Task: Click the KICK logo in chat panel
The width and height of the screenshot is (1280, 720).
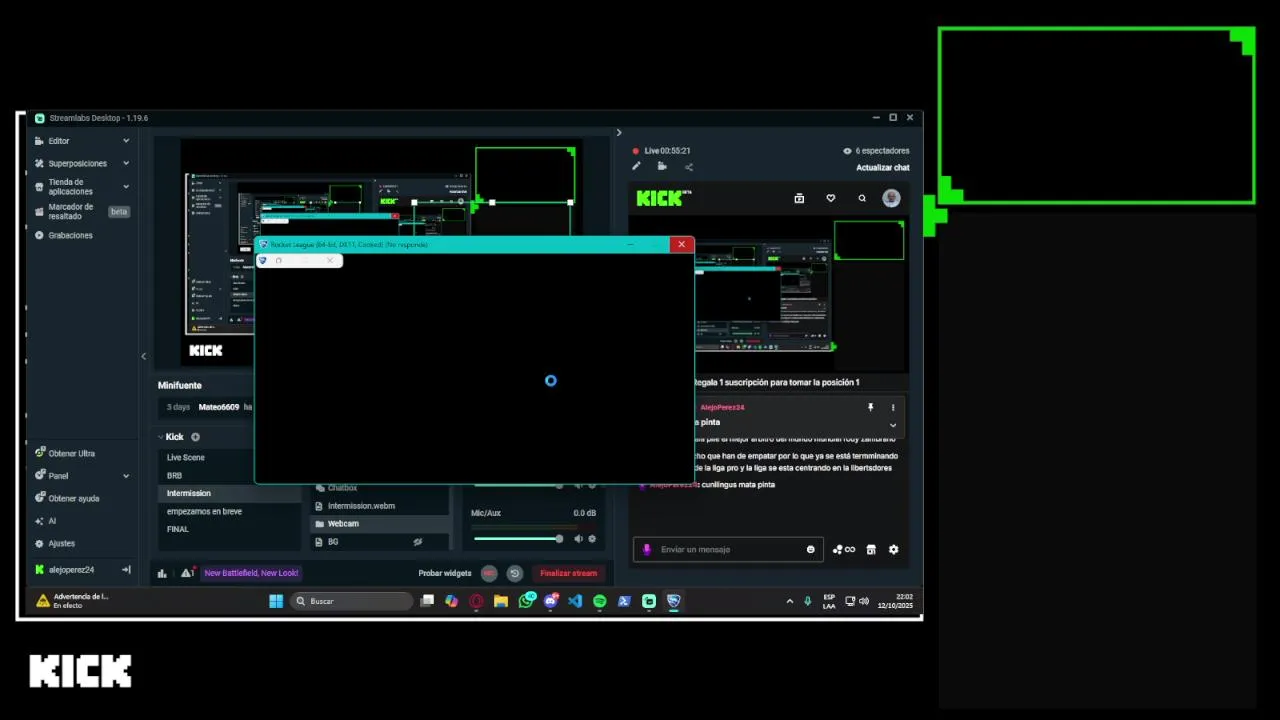Action: tap(664, 198)
